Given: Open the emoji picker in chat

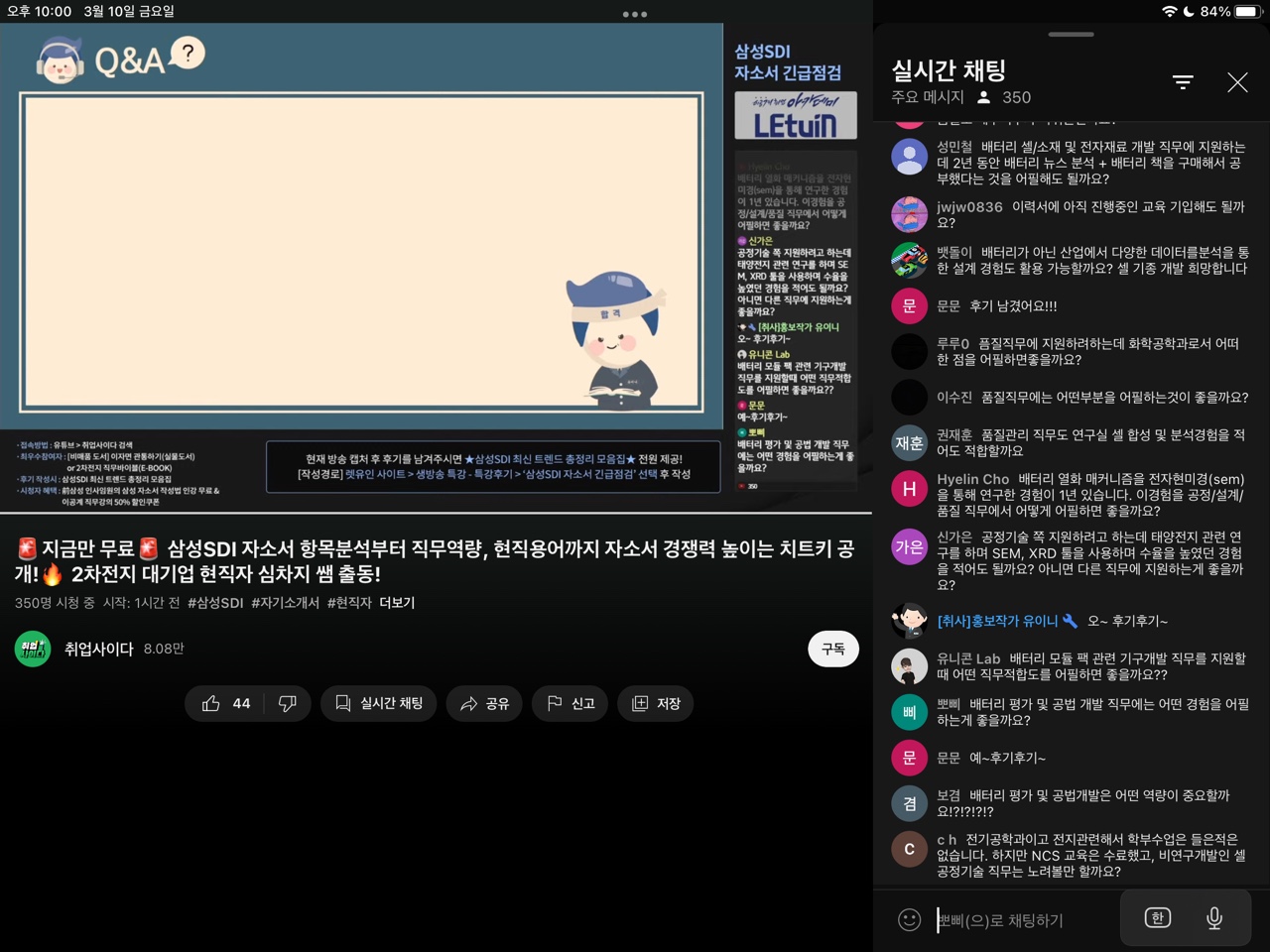Looking at the screenshot, I should click(909, 919).
